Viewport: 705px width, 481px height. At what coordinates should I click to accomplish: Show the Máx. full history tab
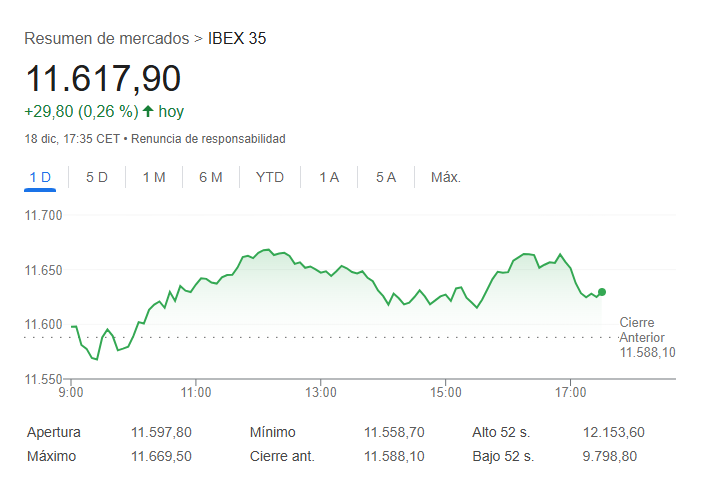445,178
